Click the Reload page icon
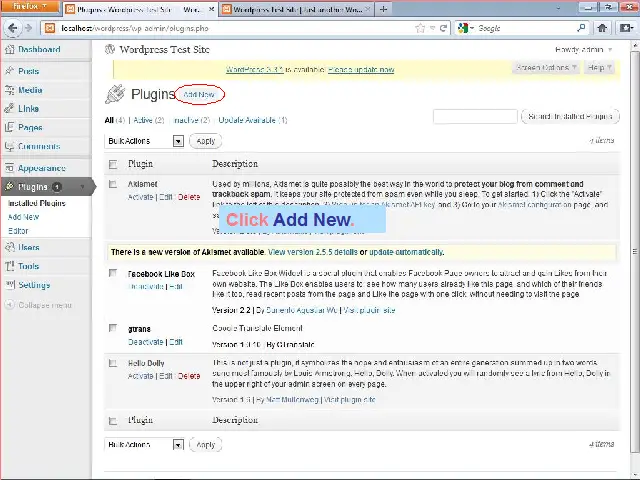The height and width of the screenshot is (480, 640). coord(443,28)
